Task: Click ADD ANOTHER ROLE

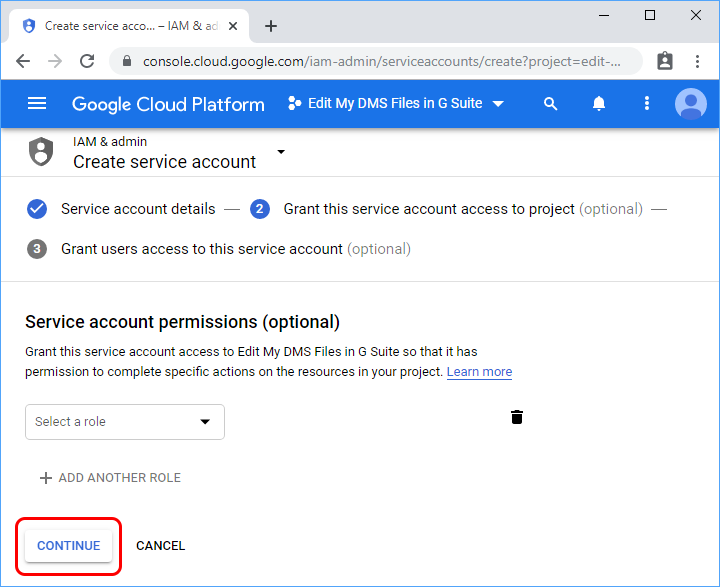Action: coord(110,478)
